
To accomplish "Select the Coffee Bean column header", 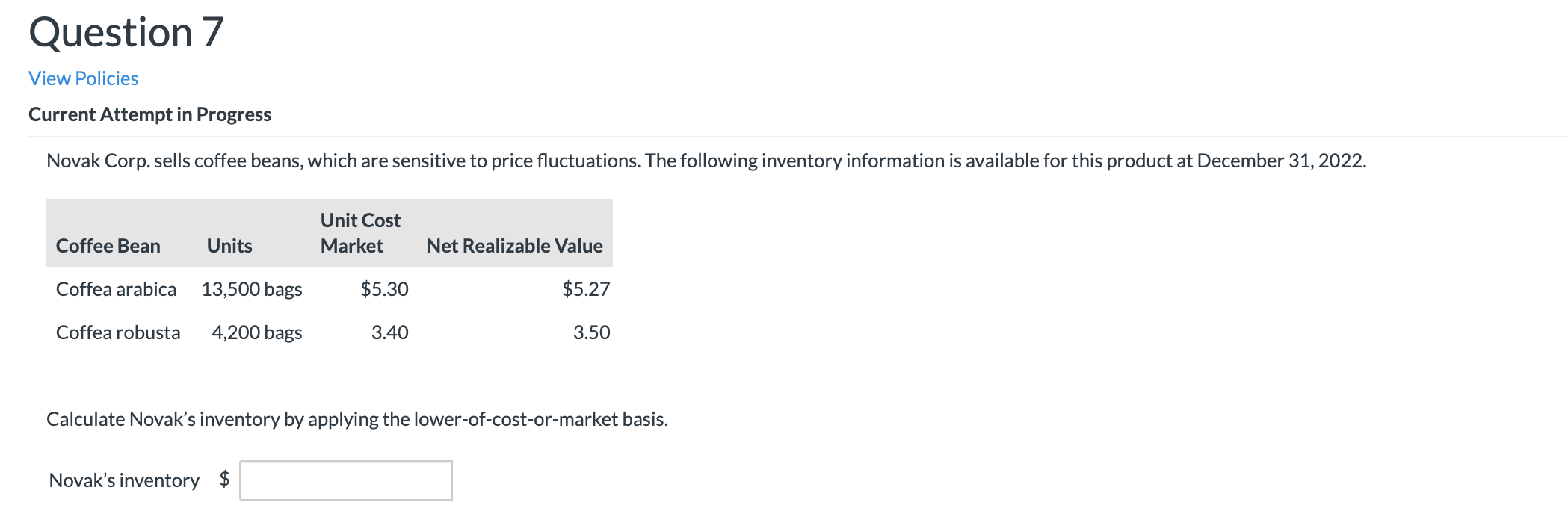I will (x=108, y=245).
